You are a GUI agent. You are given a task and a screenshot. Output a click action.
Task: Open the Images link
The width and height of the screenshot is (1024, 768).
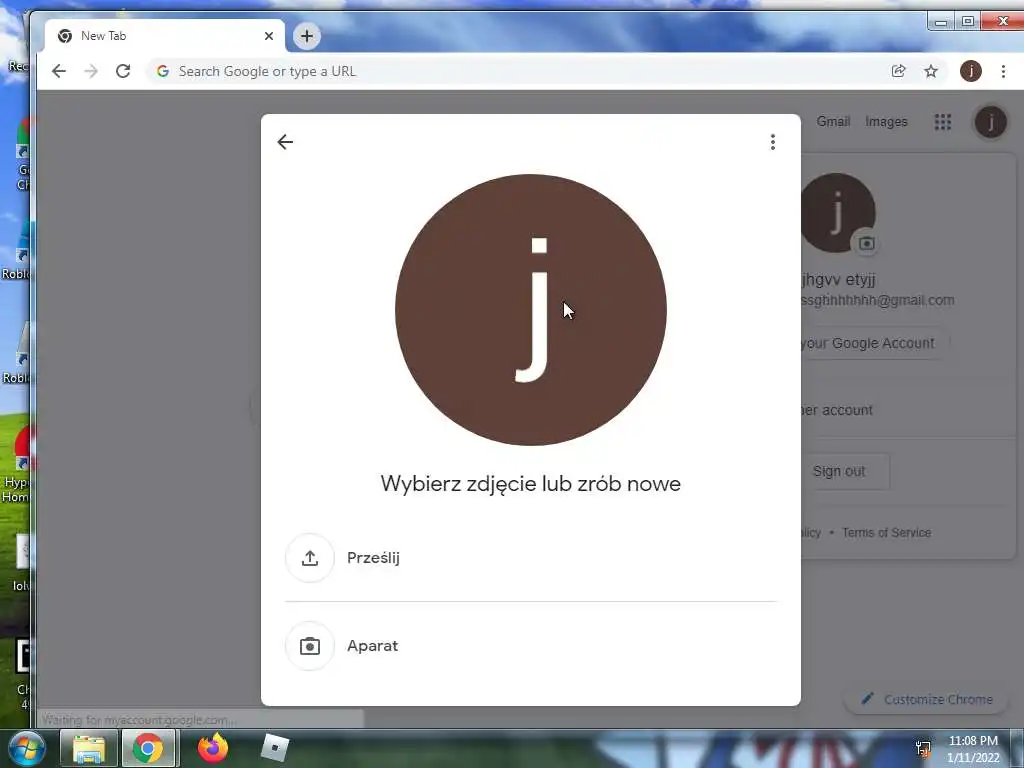click(x=886, y=121)
